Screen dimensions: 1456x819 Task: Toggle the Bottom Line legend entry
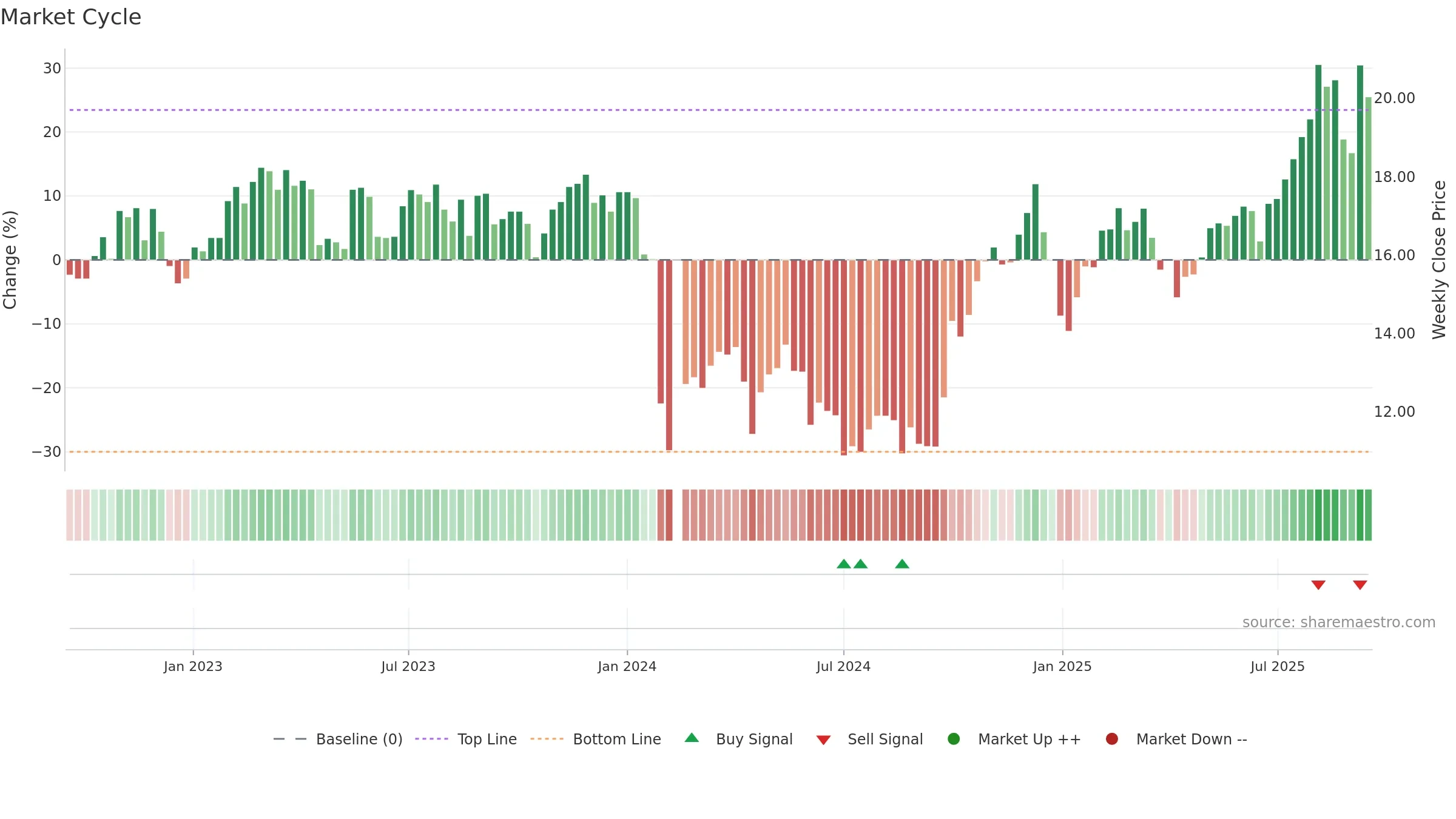pyautogui.click(x=596, y=739)
